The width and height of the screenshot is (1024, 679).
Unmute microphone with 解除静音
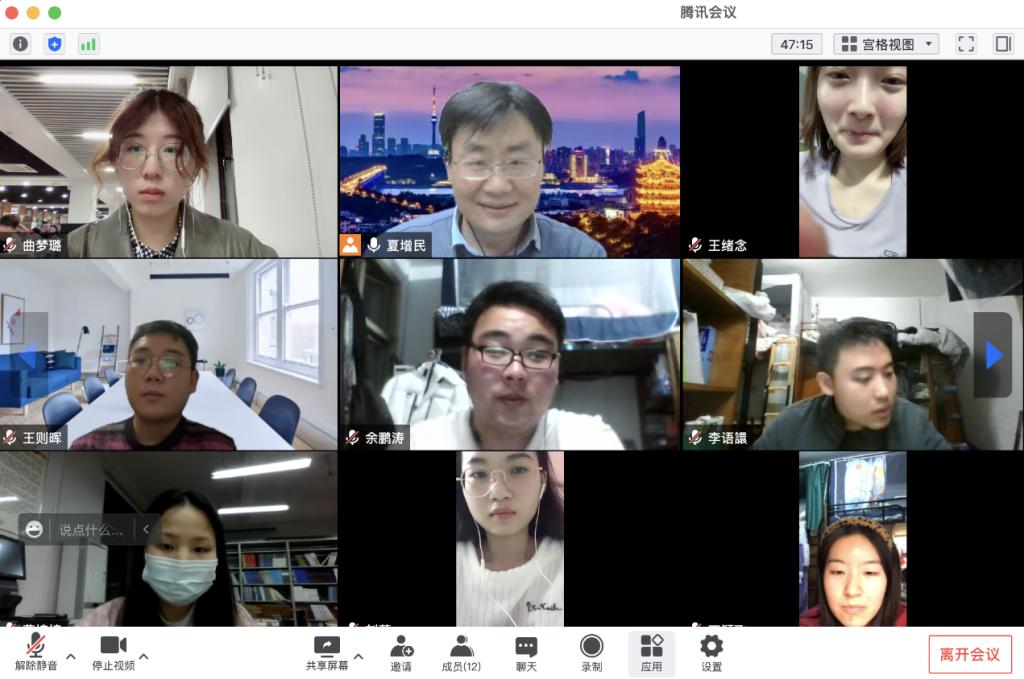(36, 653)
